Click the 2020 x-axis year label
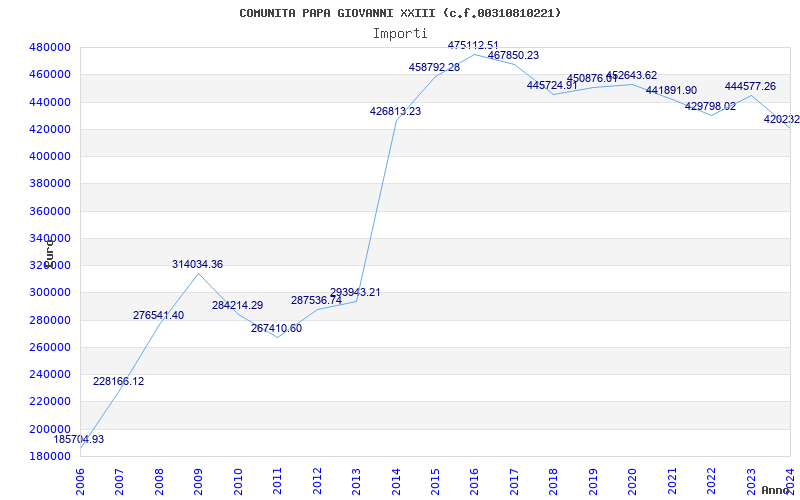The height and width of the screenshot is (500, 800). (x=633, y=482)
